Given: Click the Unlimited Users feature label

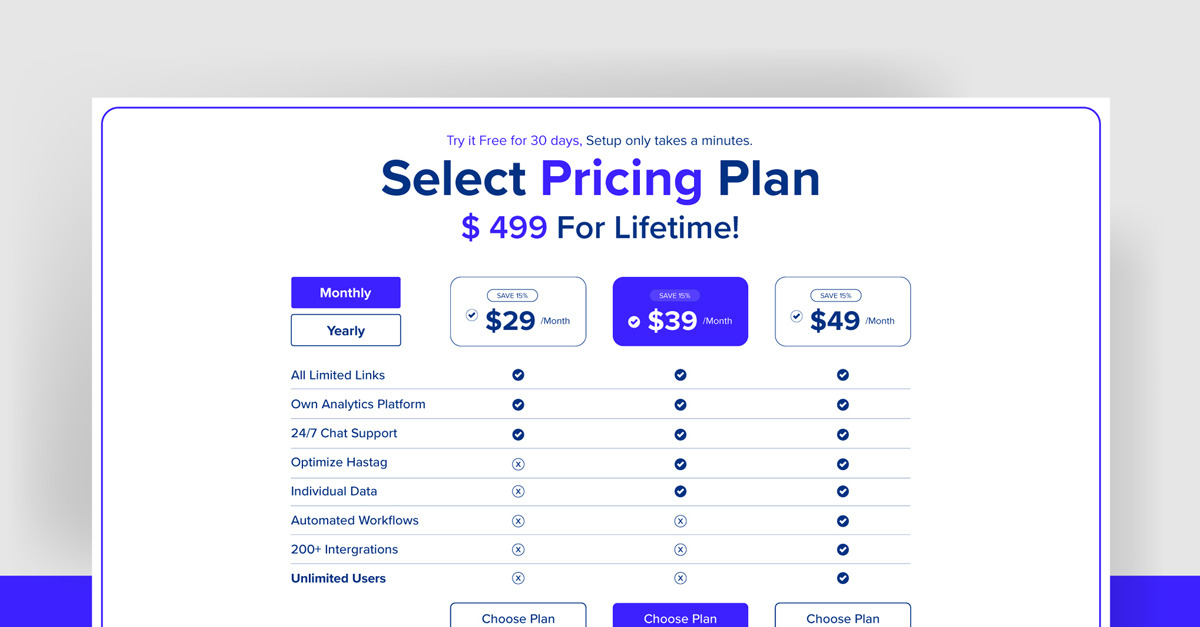Looking at the screenshot, I should click(336, 578).
